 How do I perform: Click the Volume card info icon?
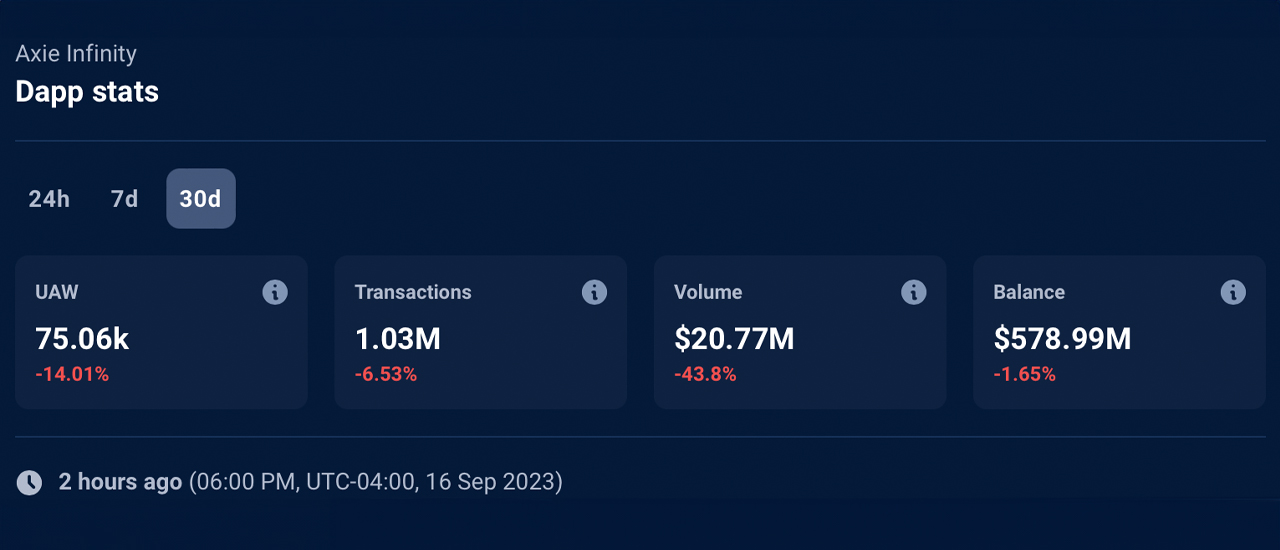(913, 292)
